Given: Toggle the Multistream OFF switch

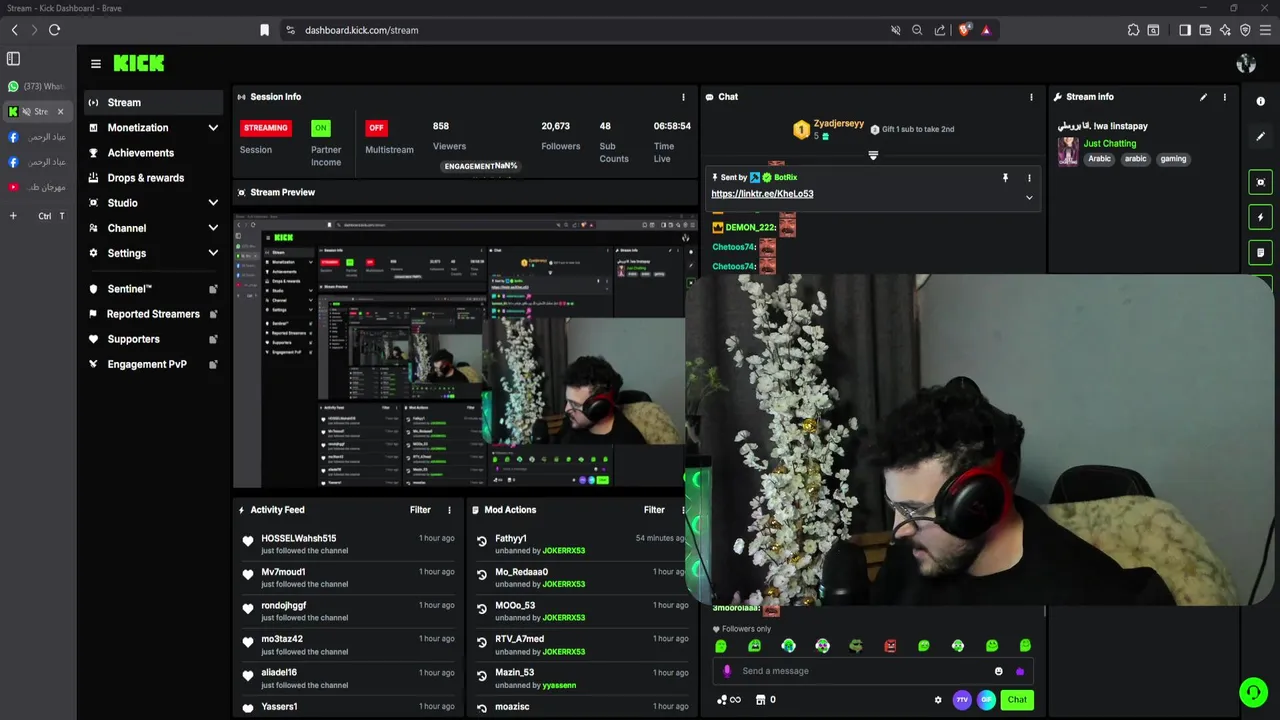Looking at the screenshot, I should coord(376,128).
